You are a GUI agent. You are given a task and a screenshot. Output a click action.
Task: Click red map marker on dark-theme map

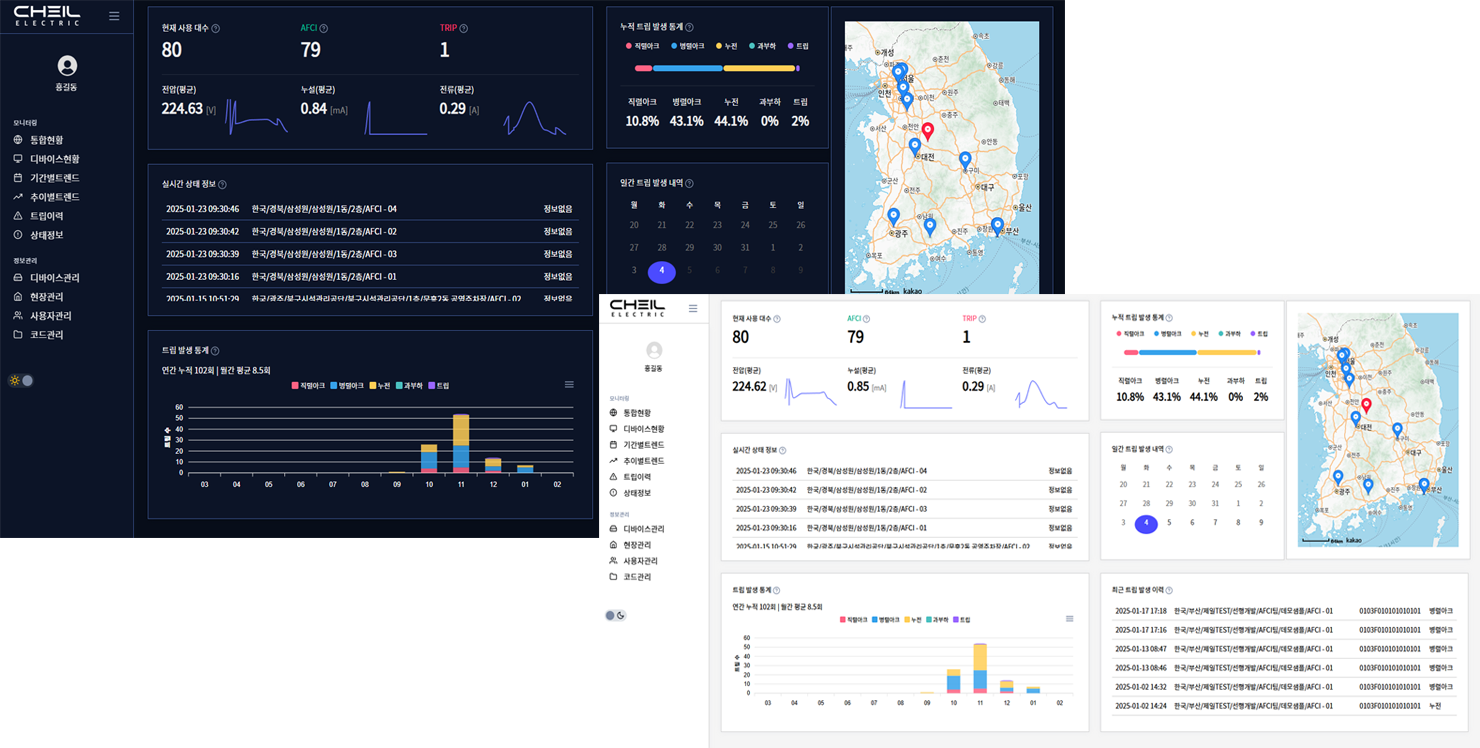[x=927, y=131]
